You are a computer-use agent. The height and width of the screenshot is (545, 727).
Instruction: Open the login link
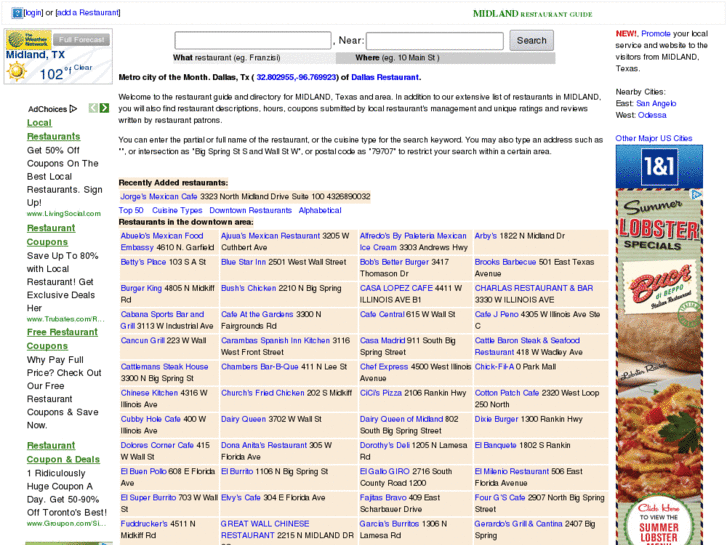[x=33, y=13]
